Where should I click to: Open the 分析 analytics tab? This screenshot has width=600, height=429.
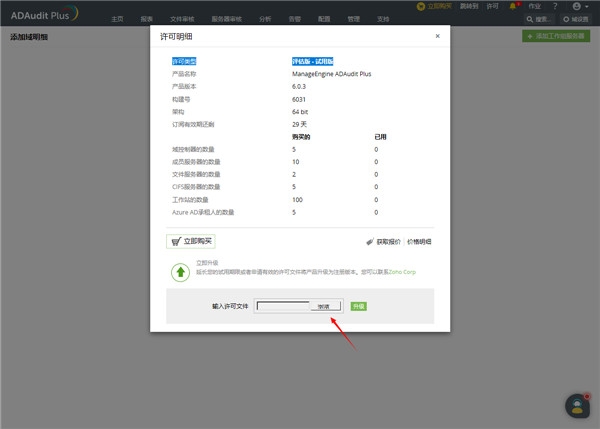[x=265, y=19]
